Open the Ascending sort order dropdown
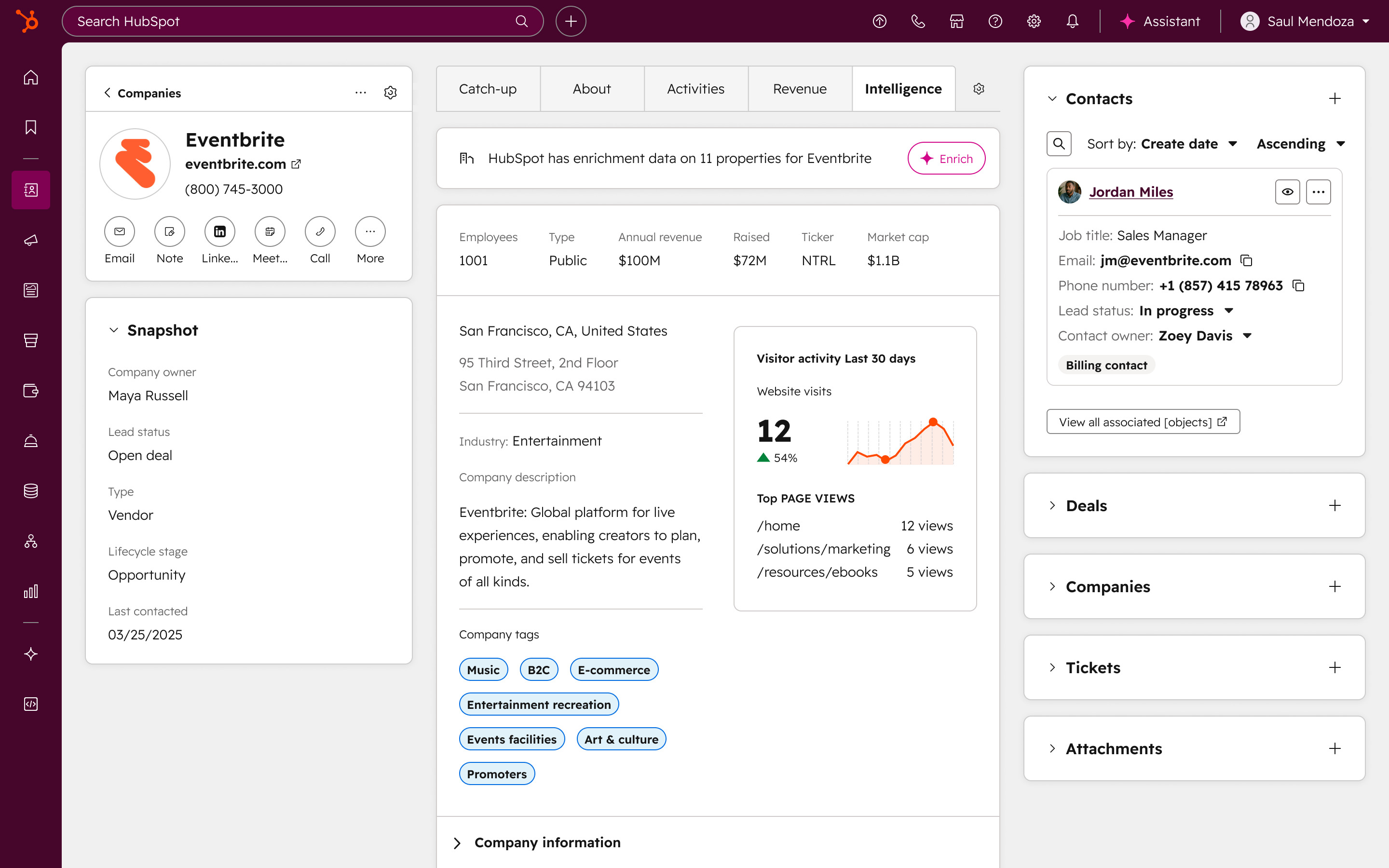This screenshot has height=868, width=1389. [1301, 144]
